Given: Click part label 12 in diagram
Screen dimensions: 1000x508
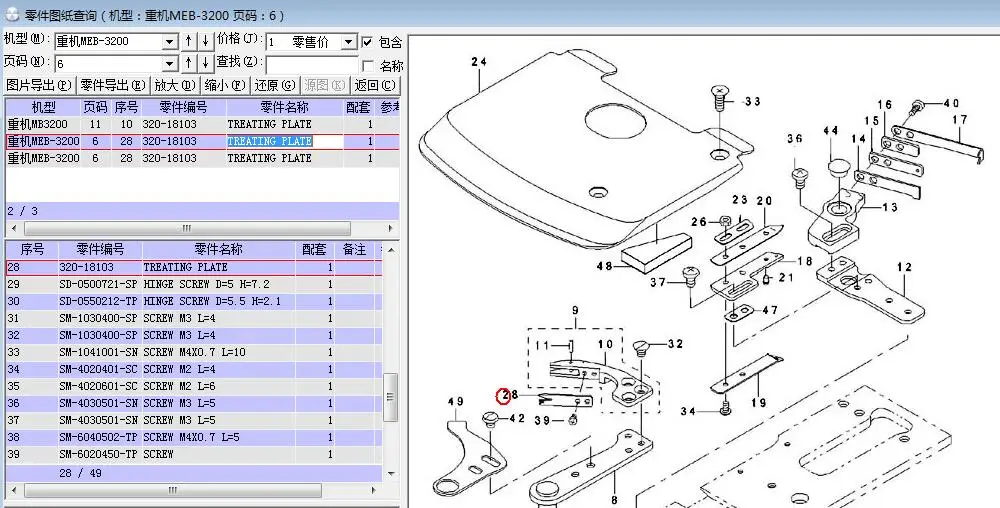Looking at the screenshot, I should click(904, 267).
